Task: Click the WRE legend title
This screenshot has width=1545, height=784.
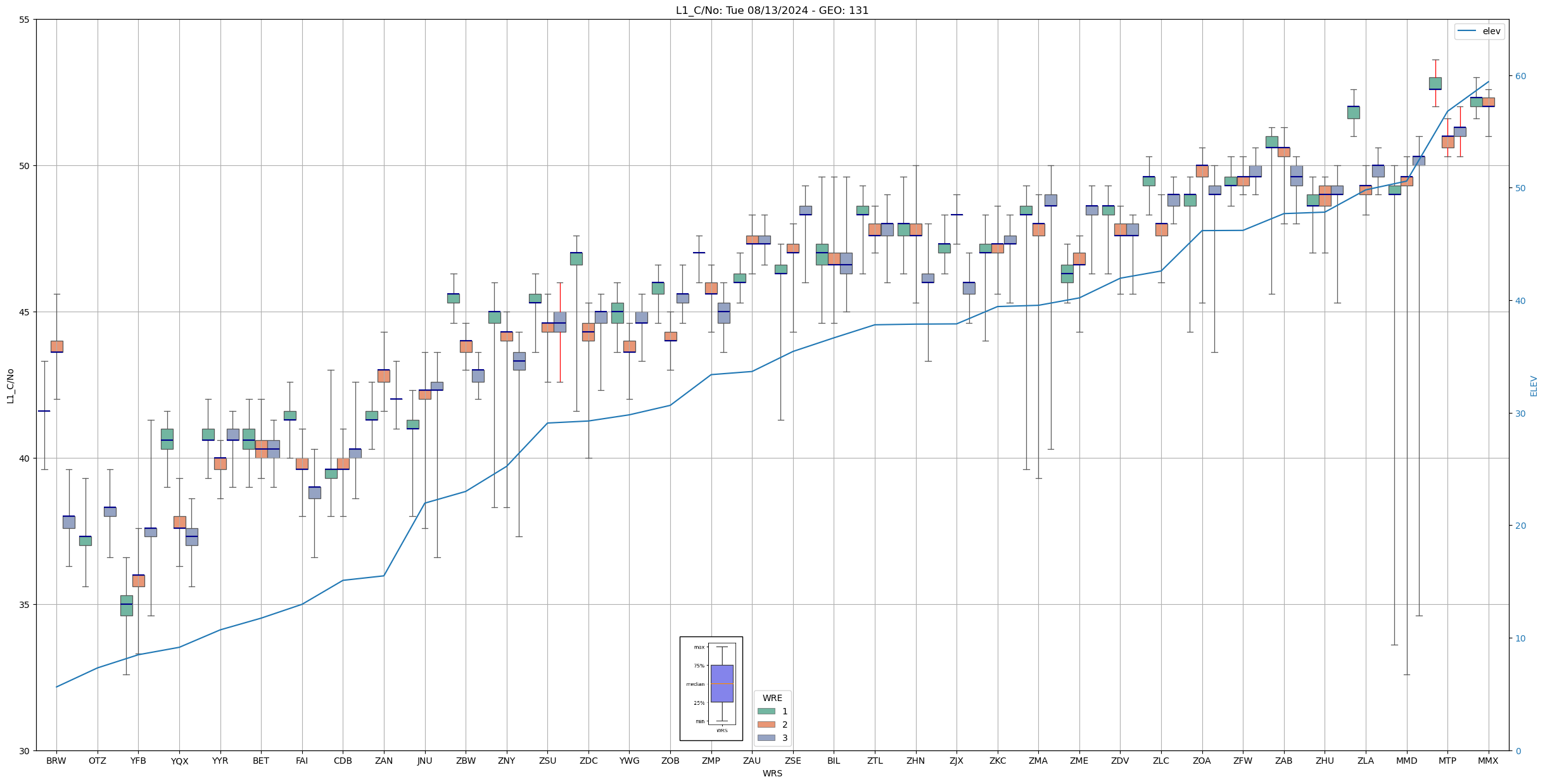Action: pyautogui.click(x=772, y=698)
